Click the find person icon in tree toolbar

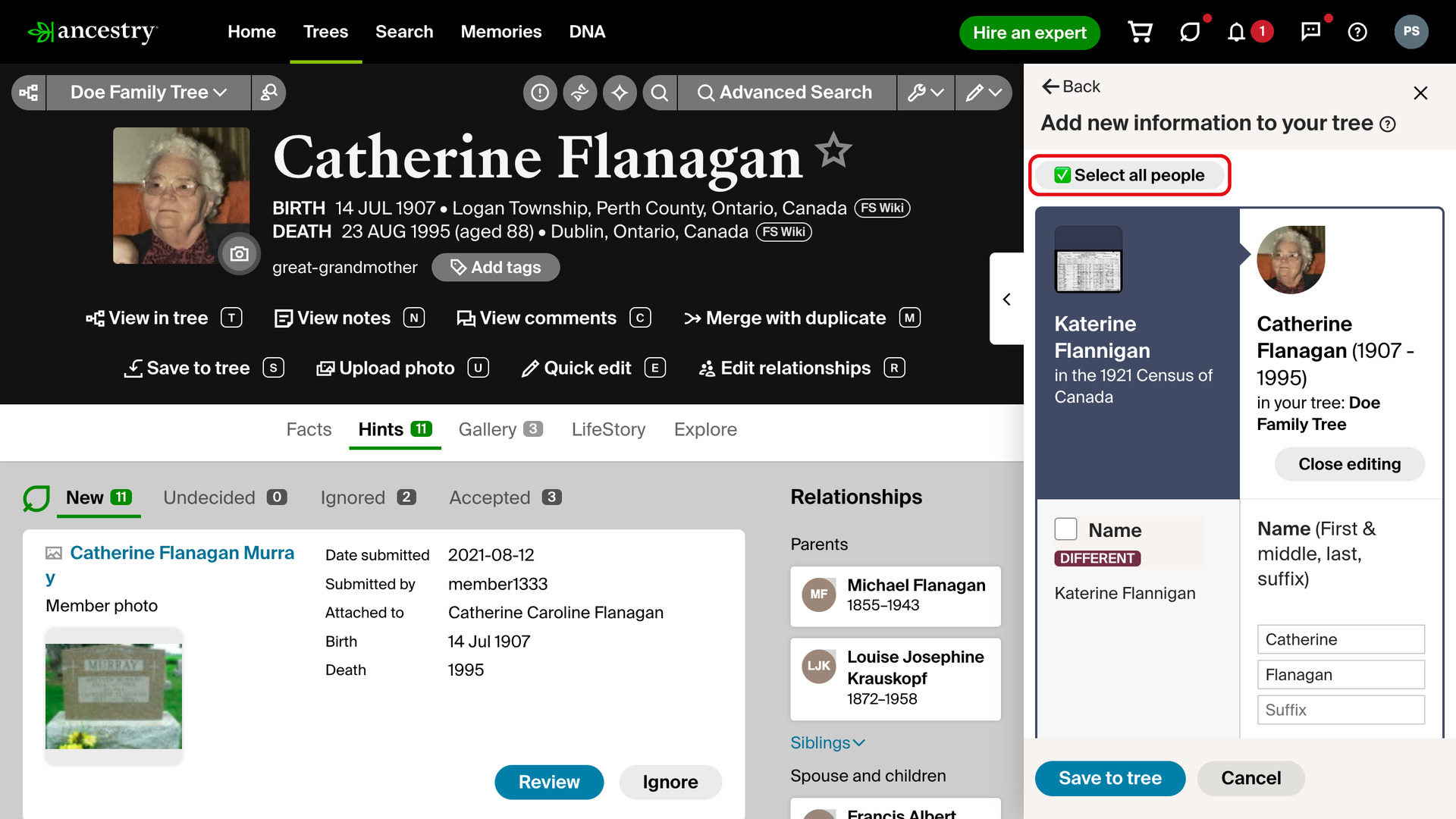click(268, 93)
